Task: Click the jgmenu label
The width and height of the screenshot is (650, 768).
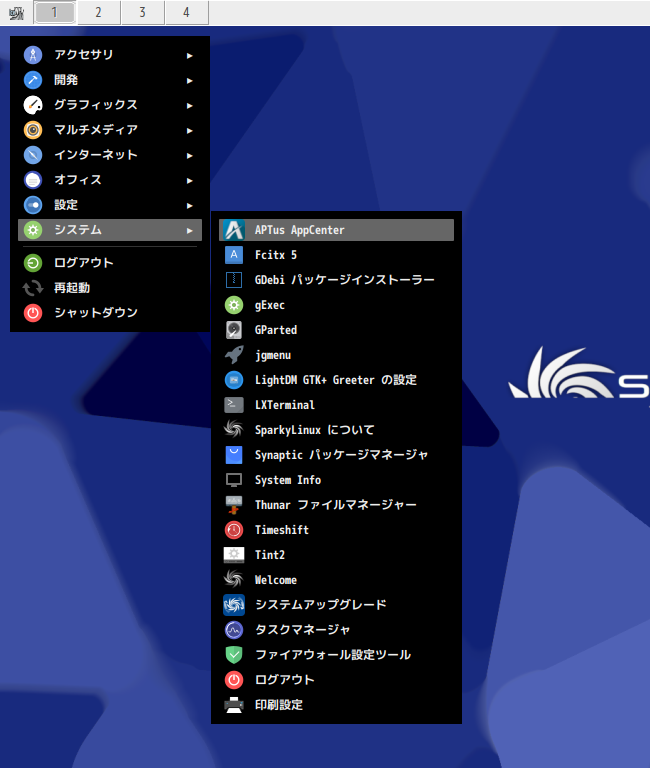Action: (273, 356)
